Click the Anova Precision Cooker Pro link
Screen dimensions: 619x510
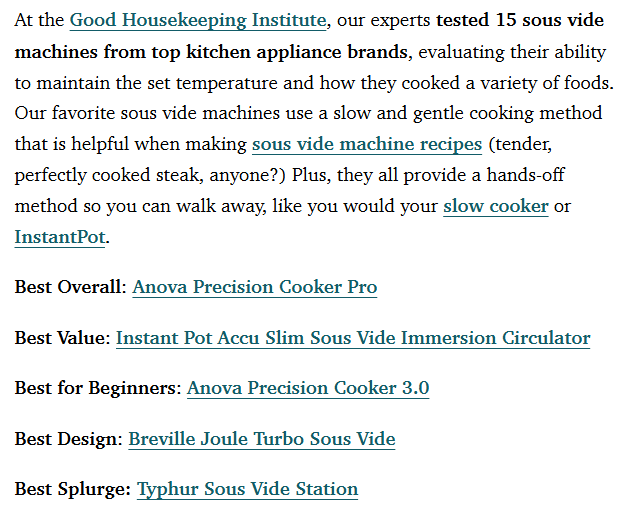coord(255,287)
